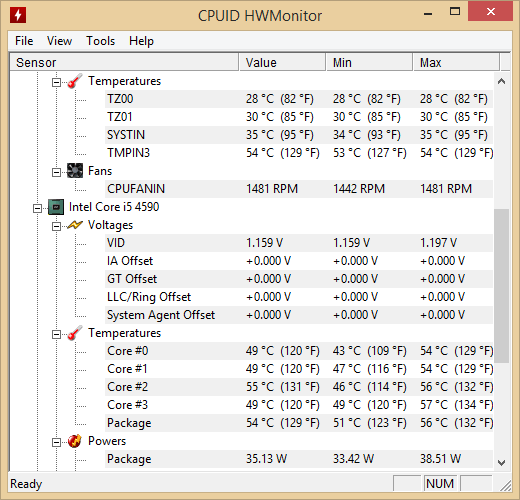
Task: Open the Tools menu
Action: point(100,41)
